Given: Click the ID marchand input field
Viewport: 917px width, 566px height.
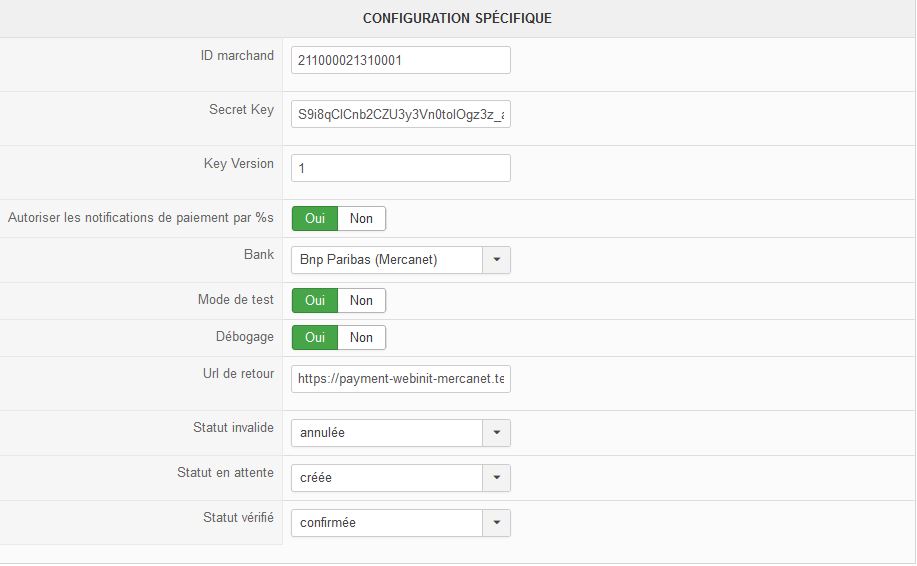Looking at the screenshot, I should [x=400, y=60].
